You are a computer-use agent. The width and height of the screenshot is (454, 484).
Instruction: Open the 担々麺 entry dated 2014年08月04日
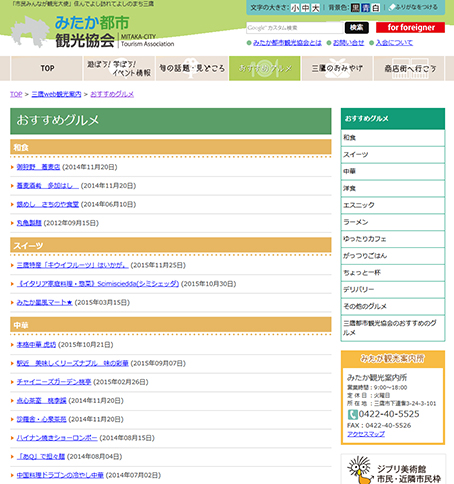click(41, 456)
